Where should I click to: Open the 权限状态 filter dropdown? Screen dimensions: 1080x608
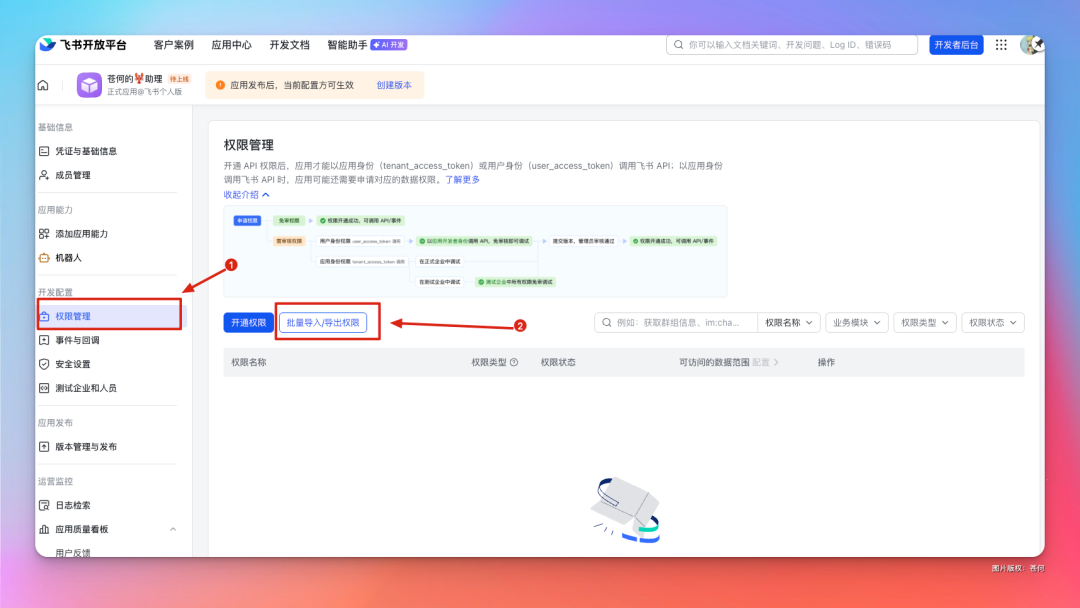(992, 322)
